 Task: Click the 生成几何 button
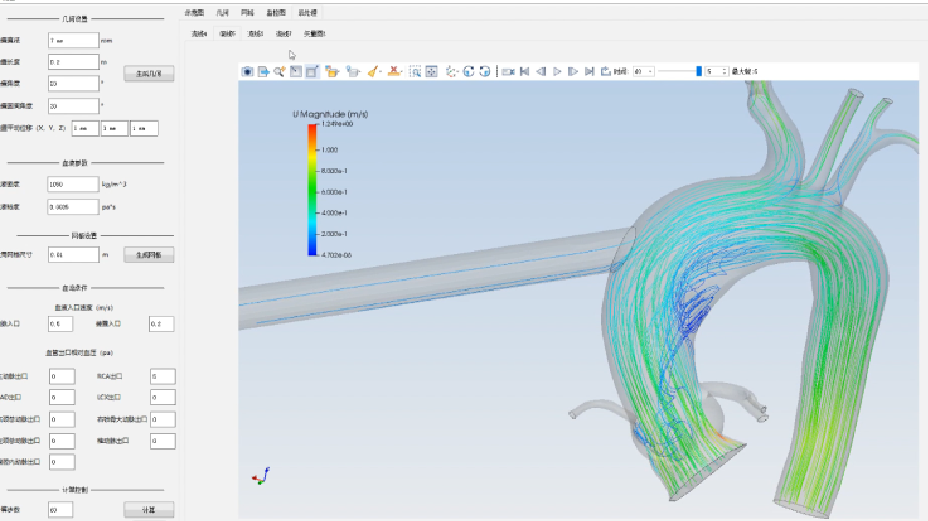click(x=149, y=73)
